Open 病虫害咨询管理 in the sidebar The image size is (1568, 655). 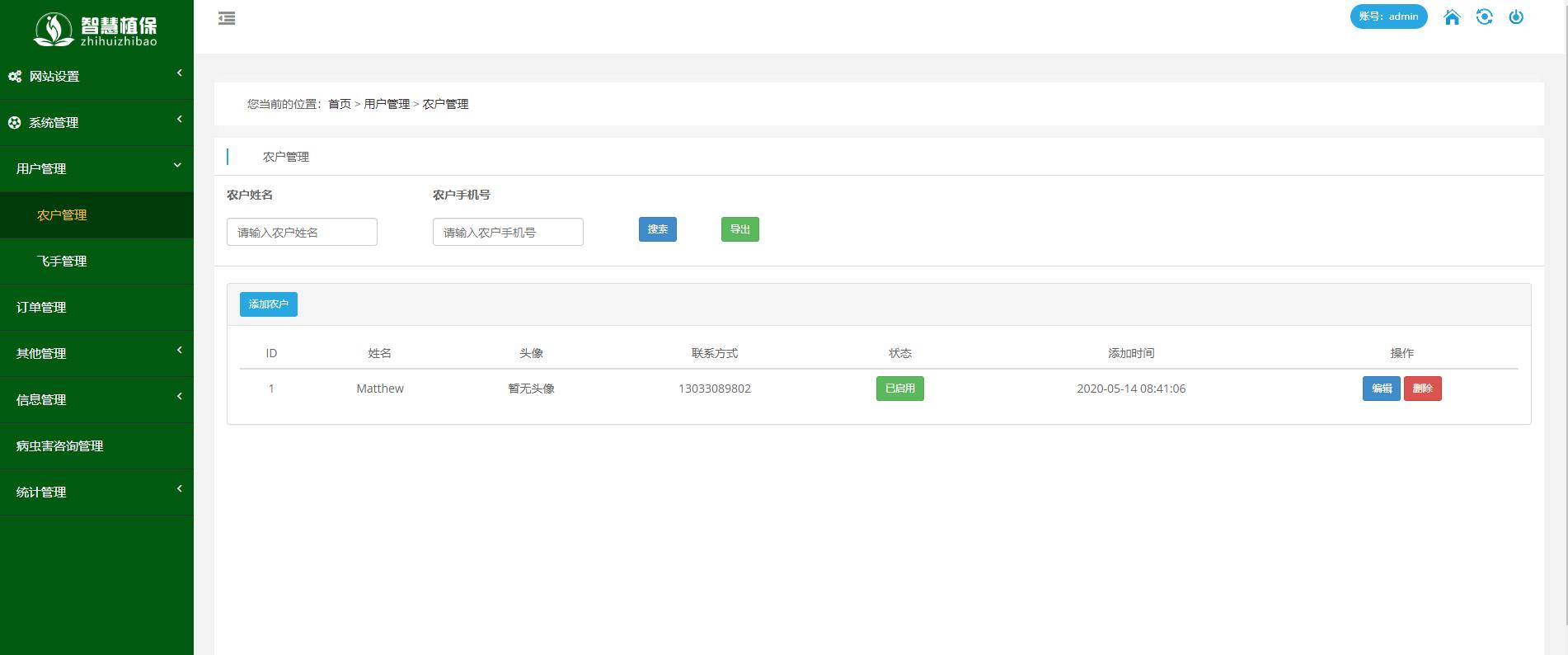point(59,446)
